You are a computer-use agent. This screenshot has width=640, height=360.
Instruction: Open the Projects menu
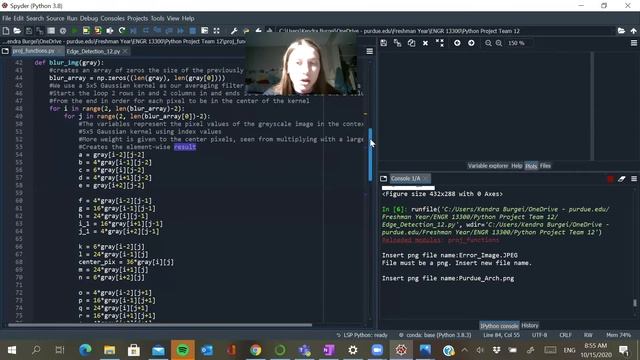138,18
